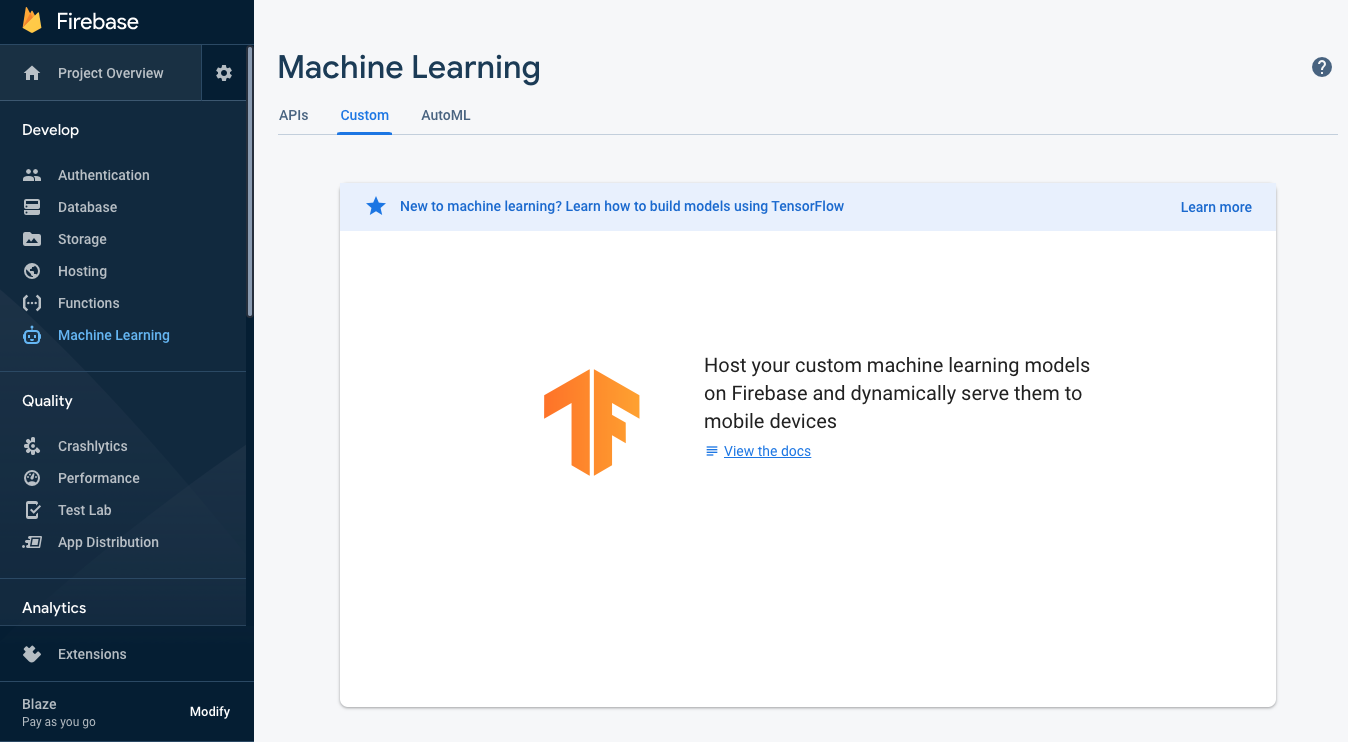Click the Firebase flame logo
This screenshot has width=1348, height=742.
click(32, 21)
